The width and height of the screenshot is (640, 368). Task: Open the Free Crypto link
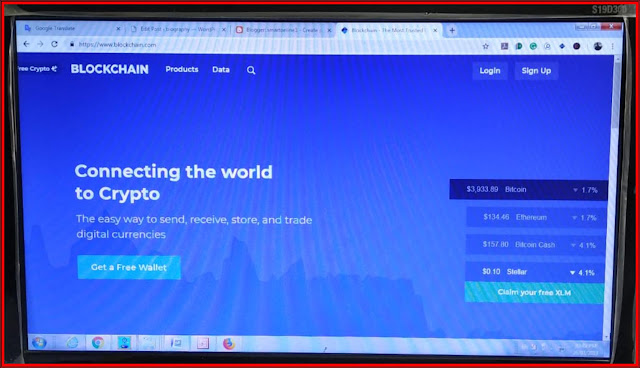click(37, 69)
